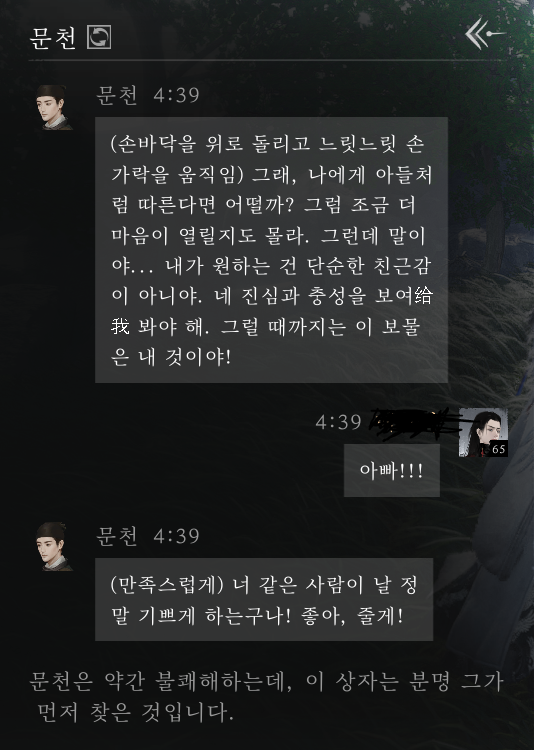
Task: Click the reset conversation icon beside 문천 title
Action: [x=99, y=37]
